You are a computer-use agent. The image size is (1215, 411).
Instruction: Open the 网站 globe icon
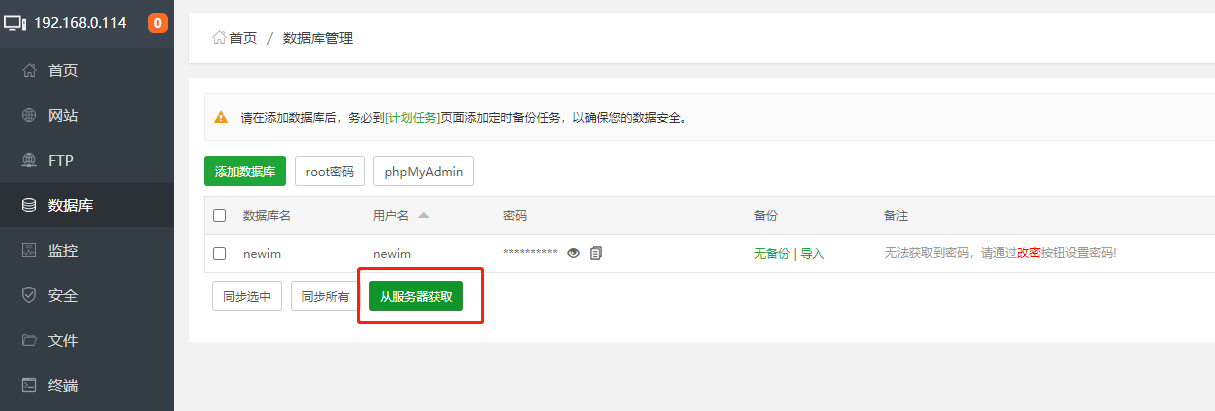point(29,115)
